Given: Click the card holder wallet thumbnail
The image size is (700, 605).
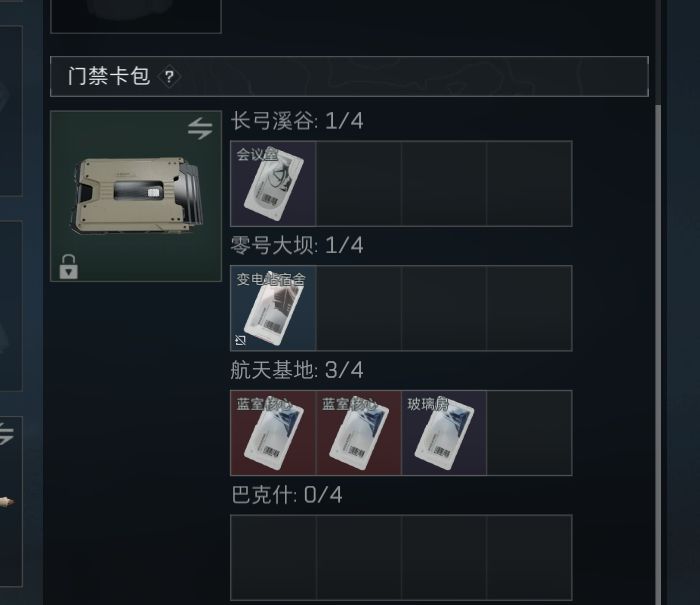Looking at the screenshot, I should [x=136, y=196].
